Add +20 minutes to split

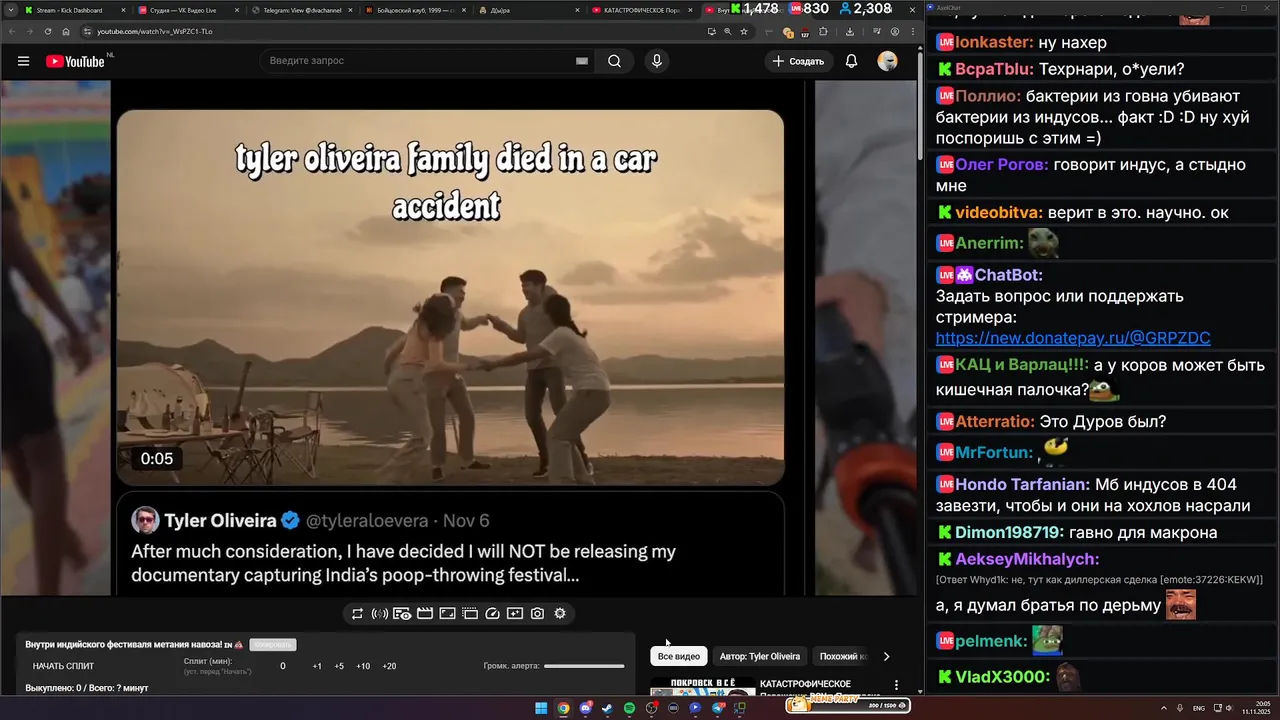point(389,666)
